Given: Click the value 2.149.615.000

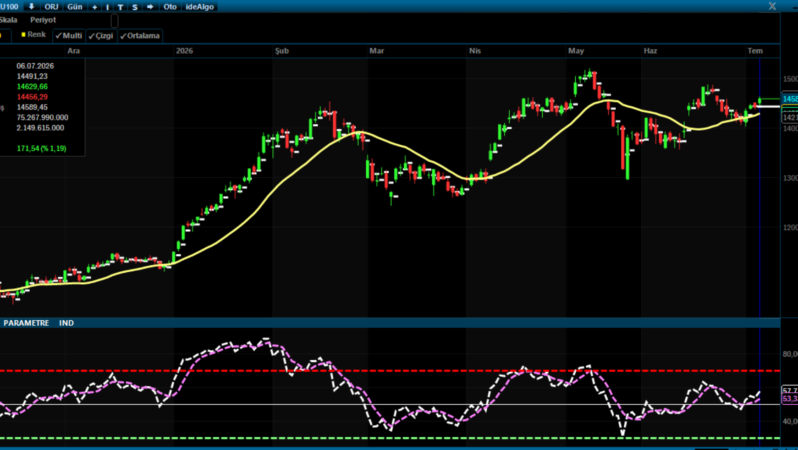Looking at the screenshot, I should pos(40,128).
